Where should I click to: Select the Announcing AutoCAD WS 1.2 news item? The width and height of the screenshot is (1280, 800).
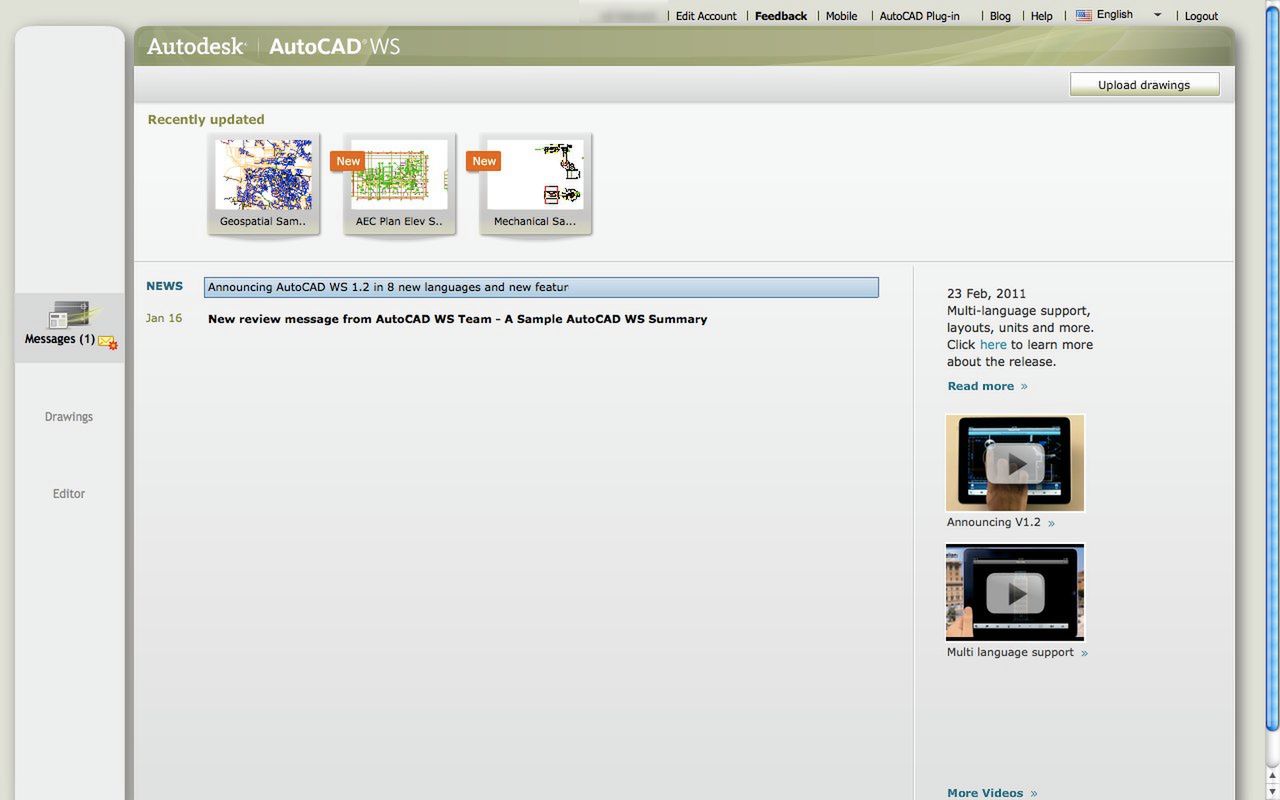[541, 287]
